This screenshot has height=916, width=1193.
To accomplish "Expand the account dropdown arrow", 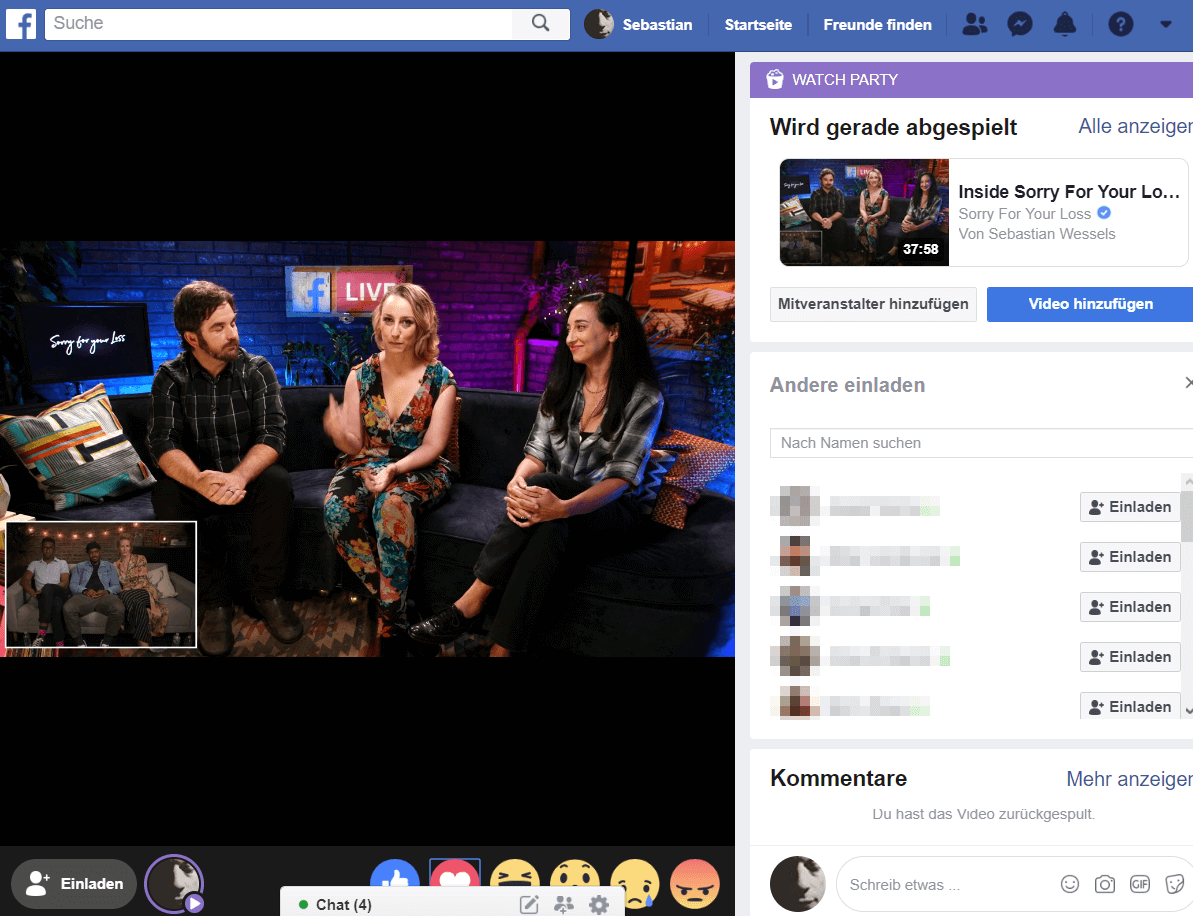I will [x=1166, y=24].
